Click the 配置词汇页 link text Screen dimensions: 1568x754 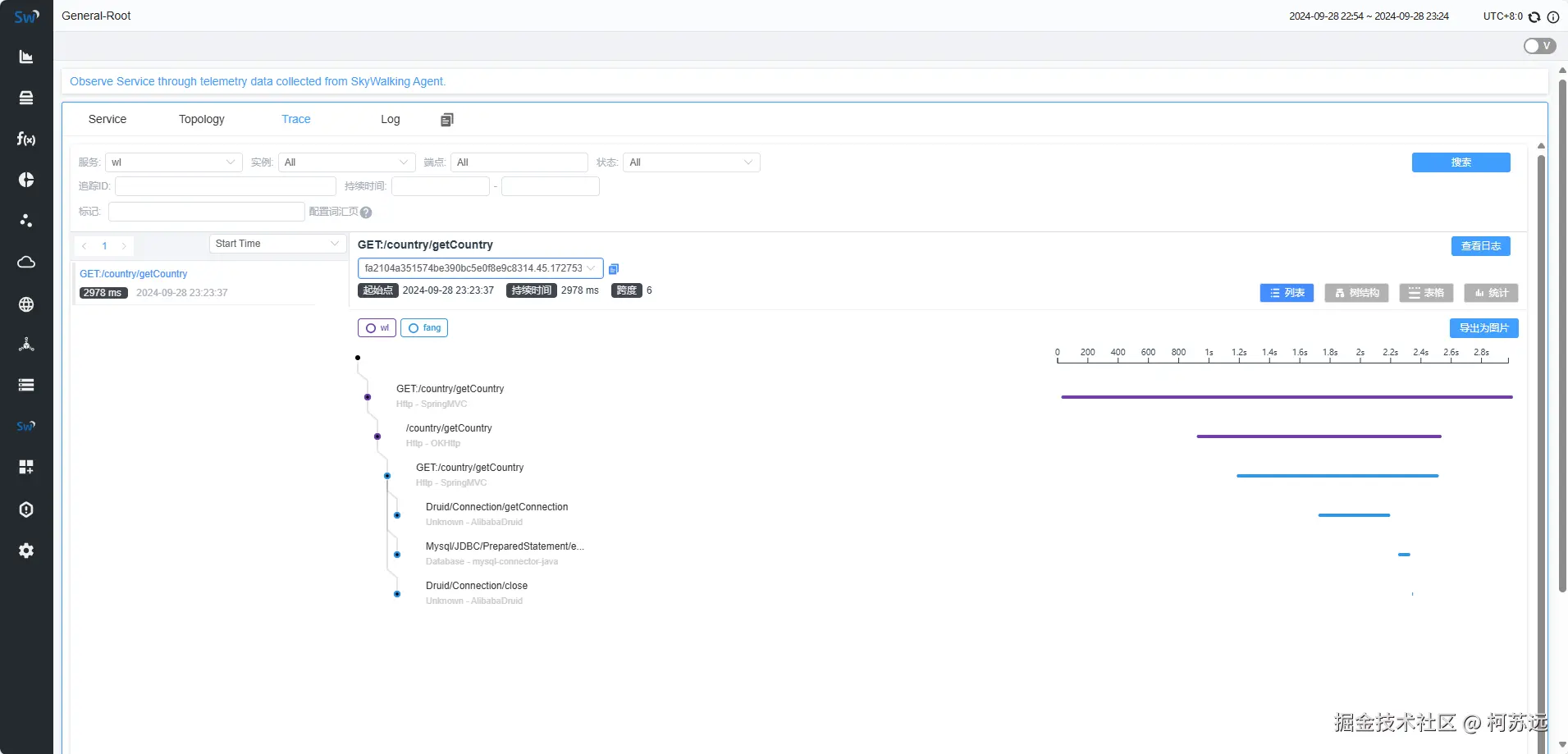(x=334, y=212)
